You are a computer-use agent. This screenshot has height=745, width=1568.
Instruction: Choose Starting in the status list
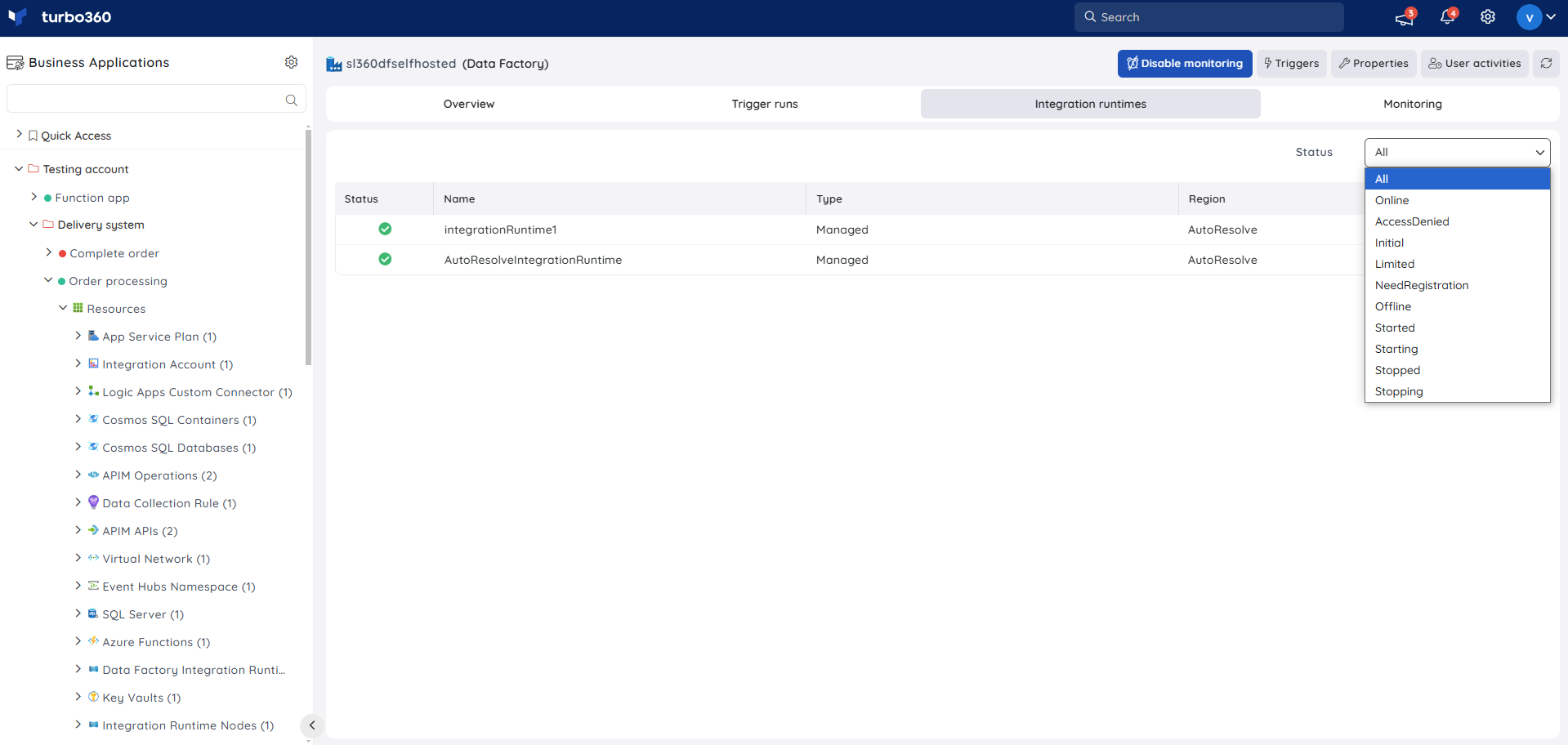coord(1457,349)
